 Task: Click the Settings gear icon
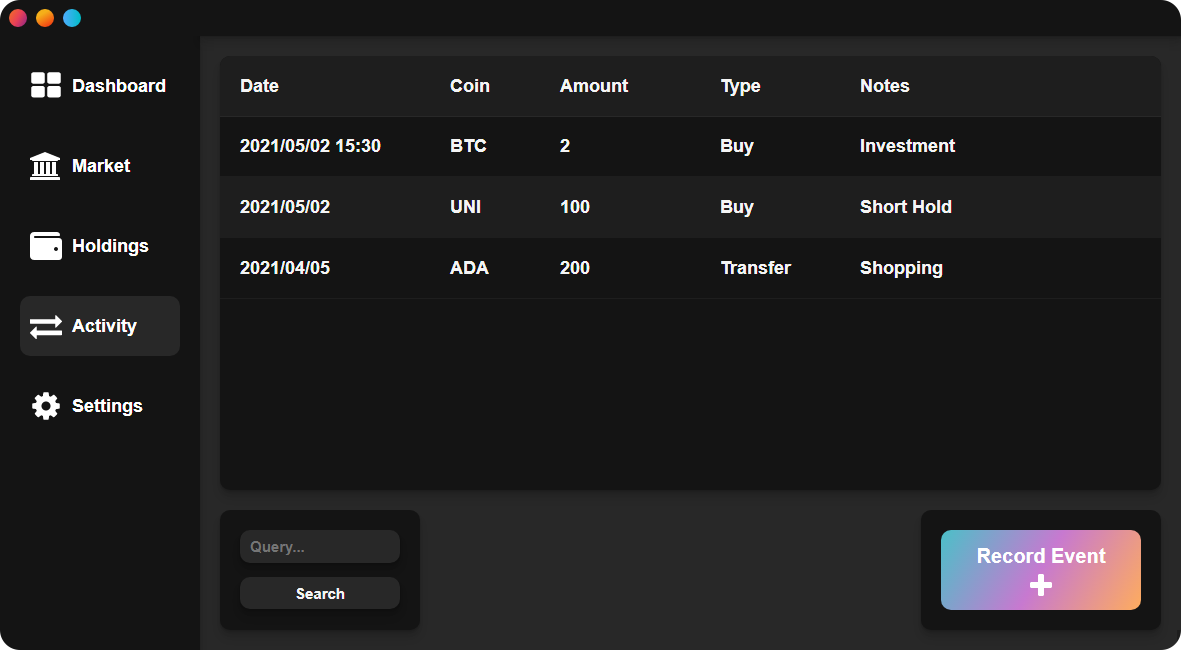pos(45,406)
